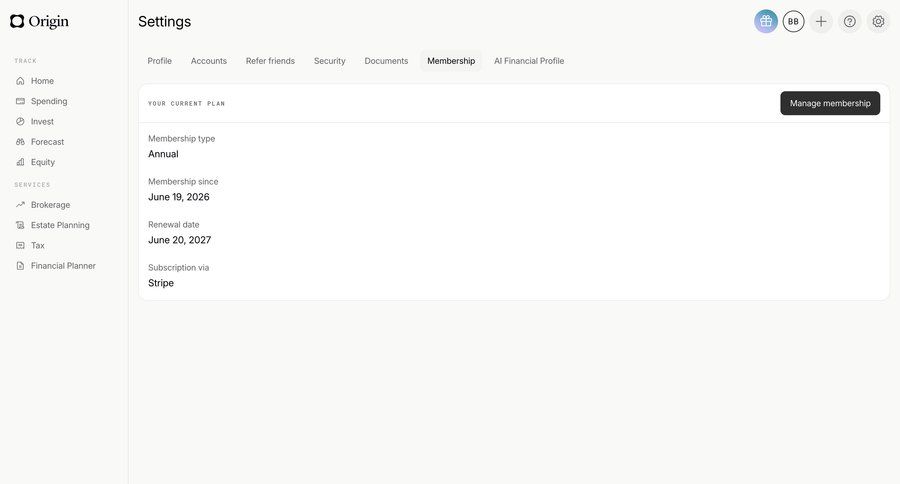Open the Financial Planner link

pyautogui.click(x=63, y=266)
